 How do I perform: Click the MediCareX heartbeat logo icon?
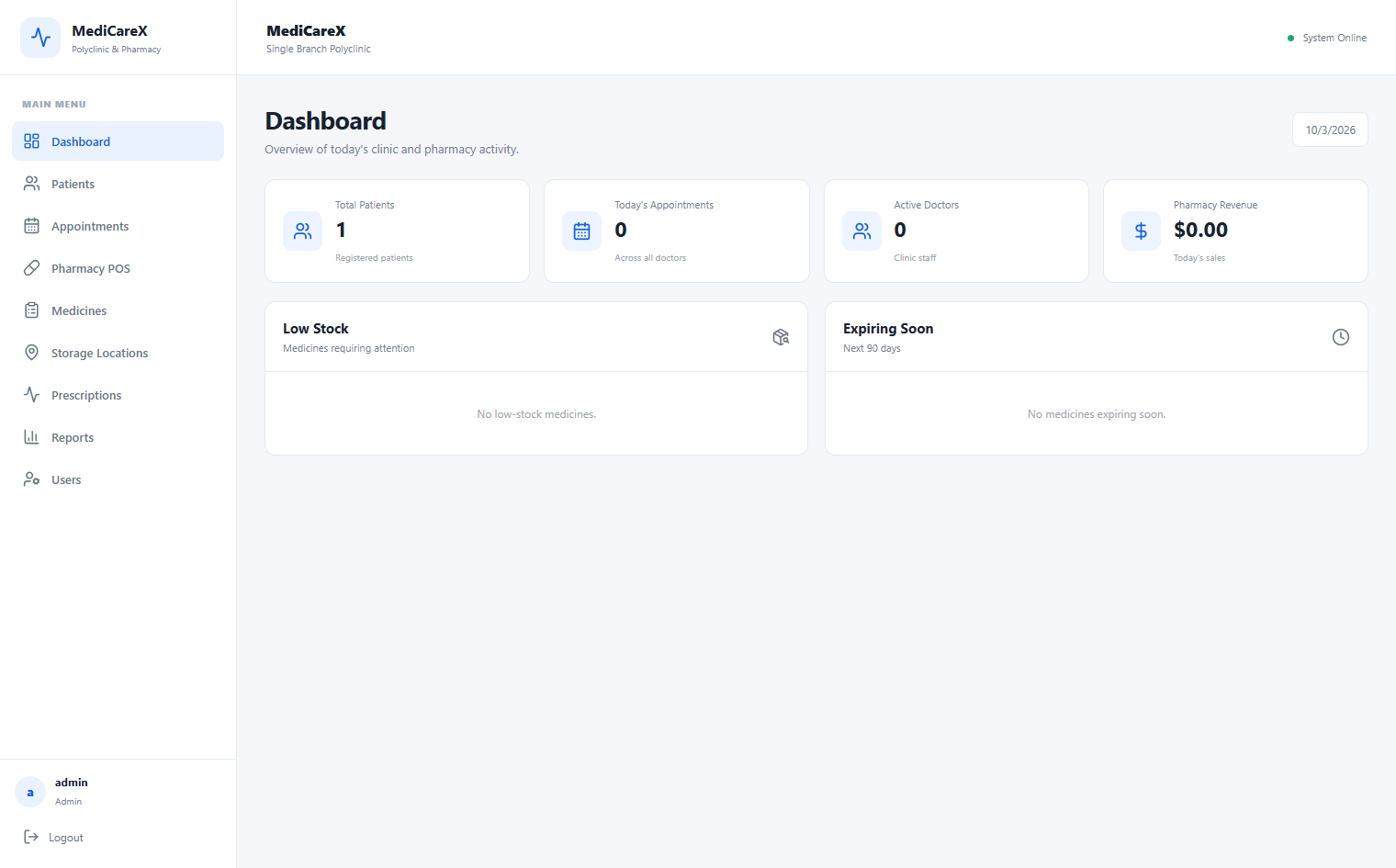(x=40, y=38)
